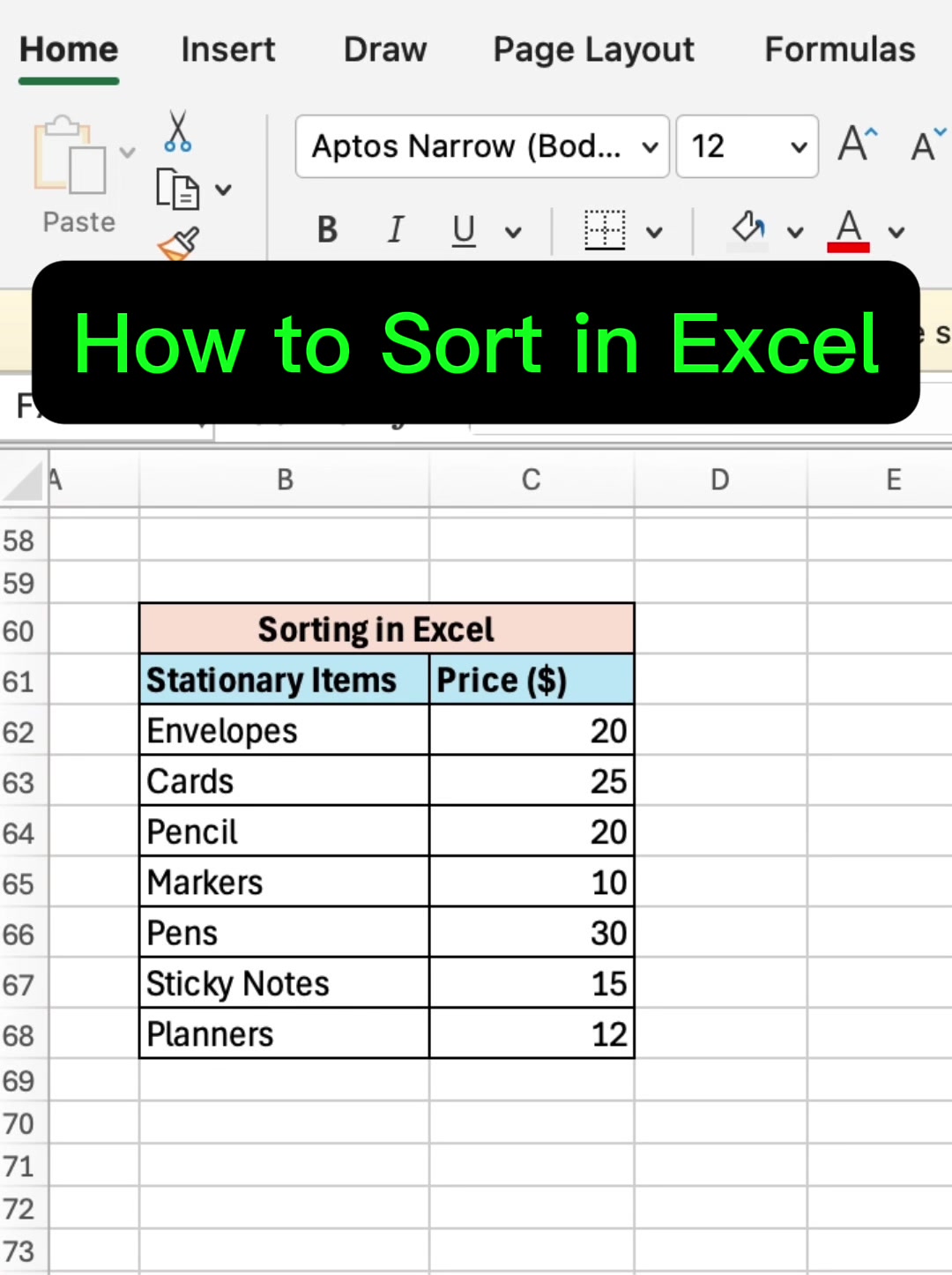
Task: Select column B header
Action: (285, 481)
